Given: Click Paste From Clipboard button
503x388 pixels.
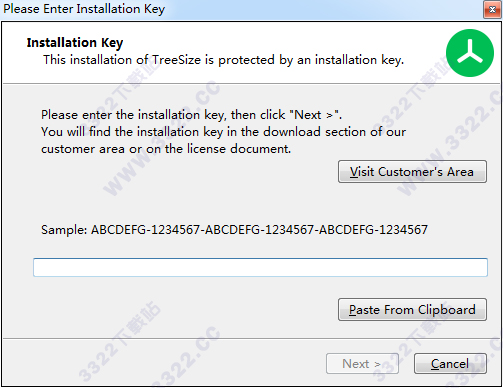Looking at the screenshot, I should click(412, 310).
